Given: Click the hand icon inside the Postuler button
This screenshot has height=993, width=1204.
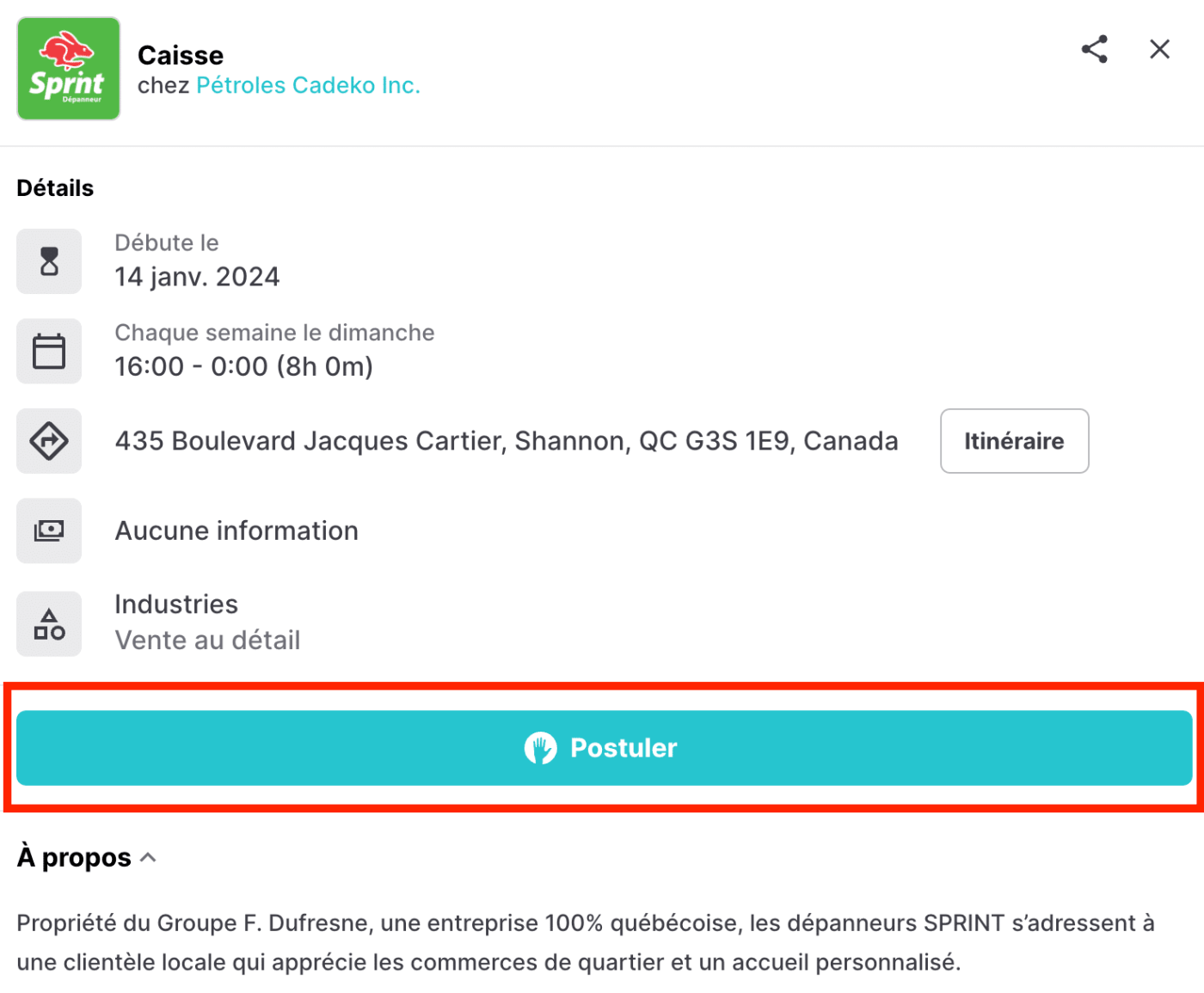Looking at the screenshot, I should [x=540, y=747].
